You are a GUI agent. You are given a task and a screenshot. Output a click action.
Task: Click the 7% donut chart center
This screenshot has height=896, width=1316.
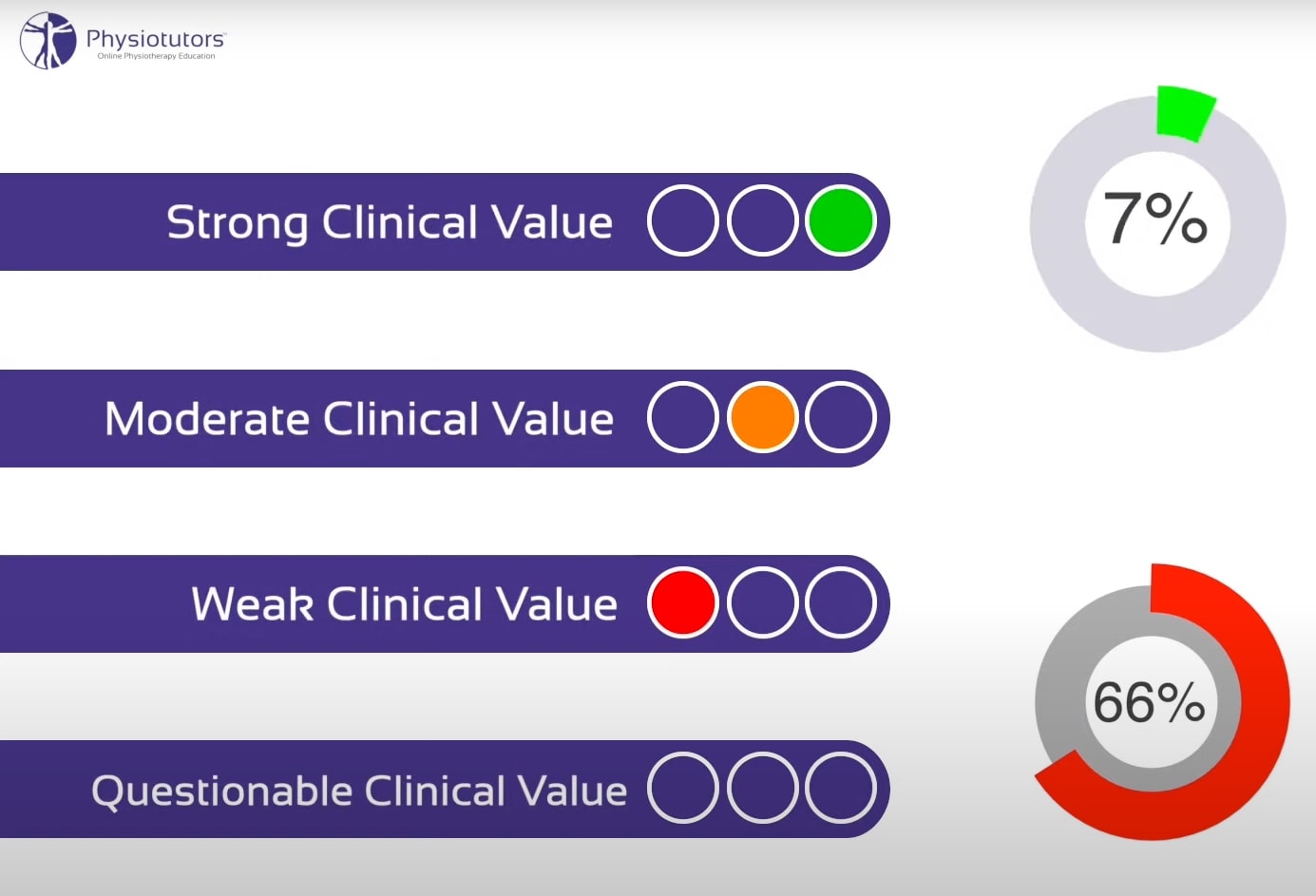click(1157, 223)
